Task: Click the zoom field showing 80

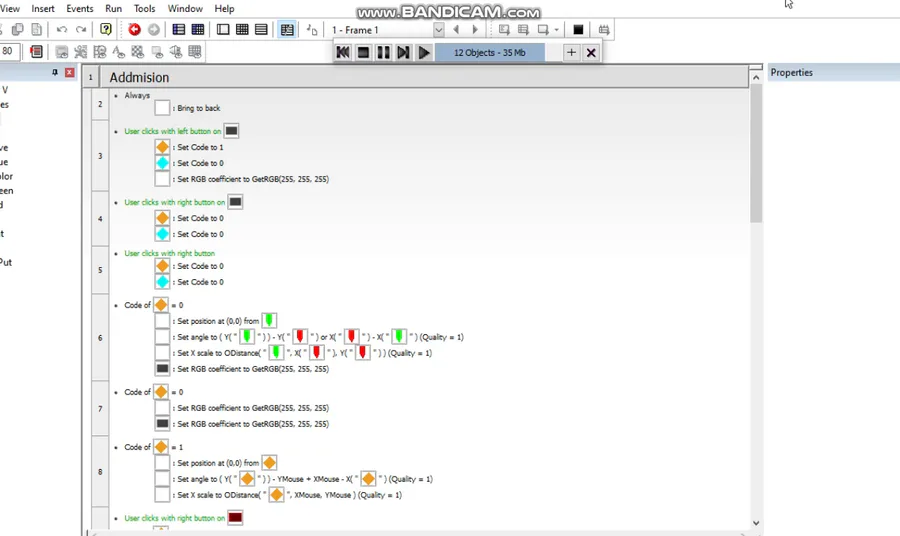Action: [10, 51]
